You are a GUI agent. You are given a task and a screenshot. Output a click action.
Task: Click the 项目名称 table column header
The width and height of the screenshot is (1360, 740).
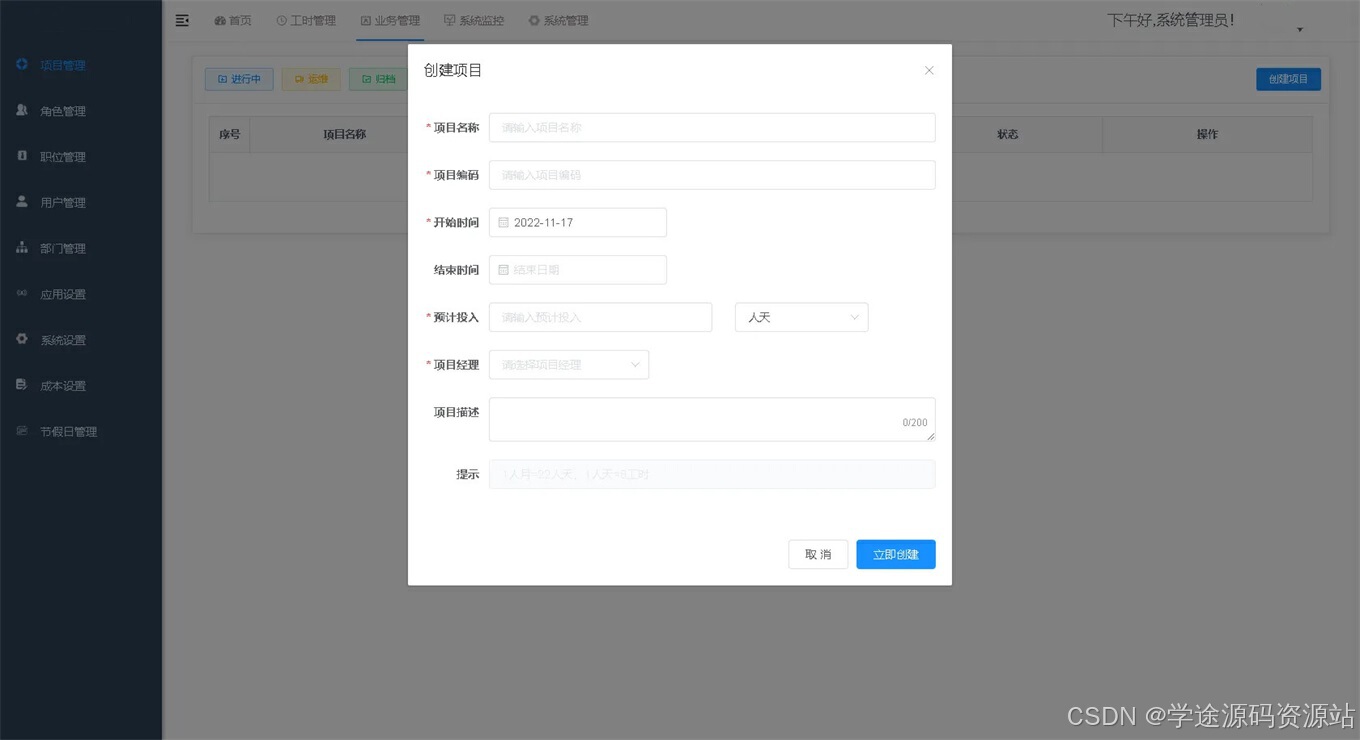tap(344, 134)
